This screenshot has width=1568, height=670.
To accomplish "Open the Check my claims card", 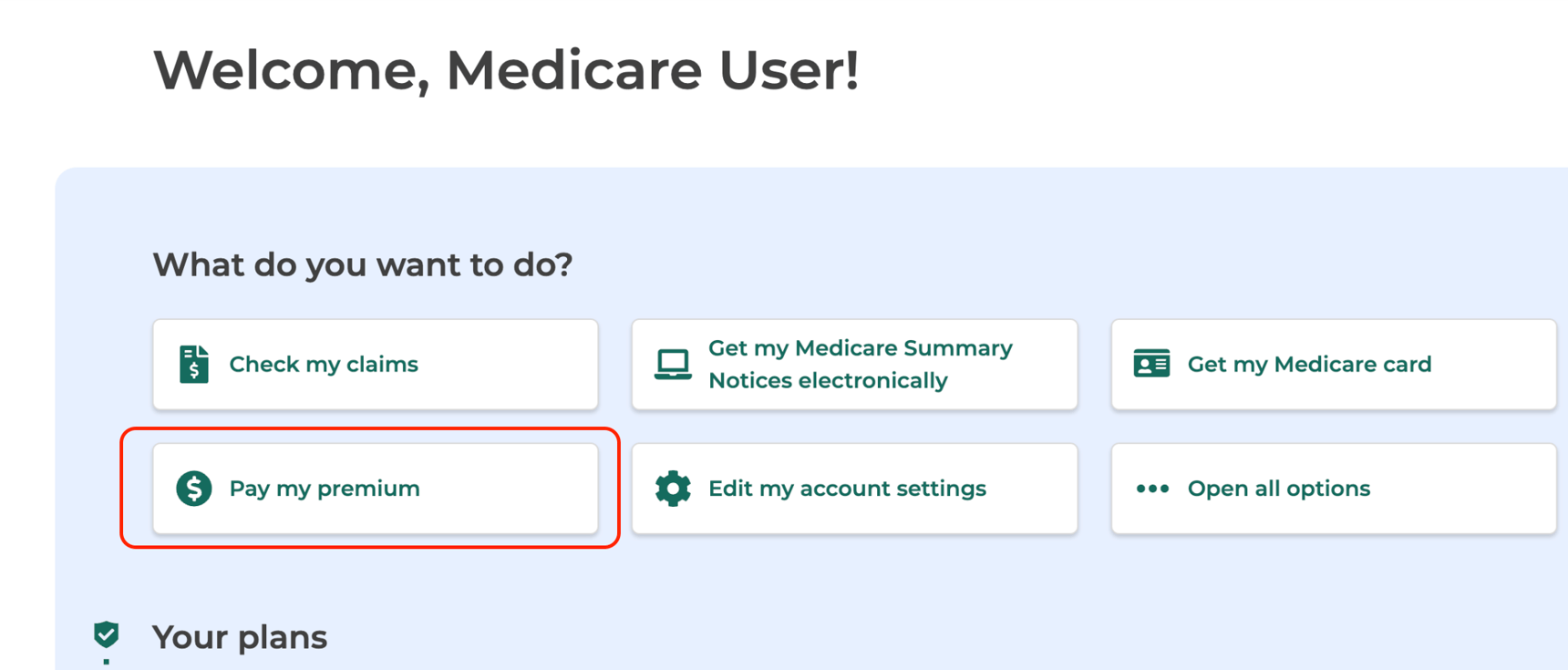I will [375, 364].
